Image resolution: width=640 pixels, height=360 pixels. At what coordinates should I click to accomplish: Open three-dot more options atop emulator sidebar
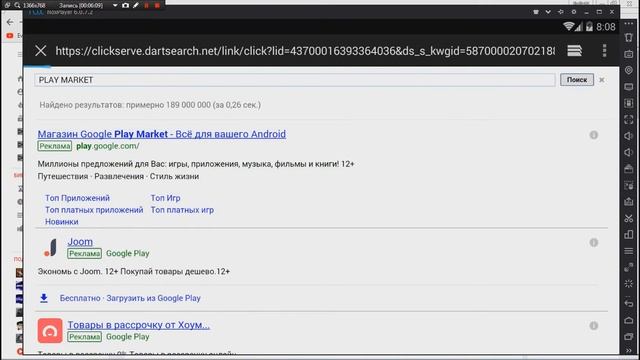point(629,24)
